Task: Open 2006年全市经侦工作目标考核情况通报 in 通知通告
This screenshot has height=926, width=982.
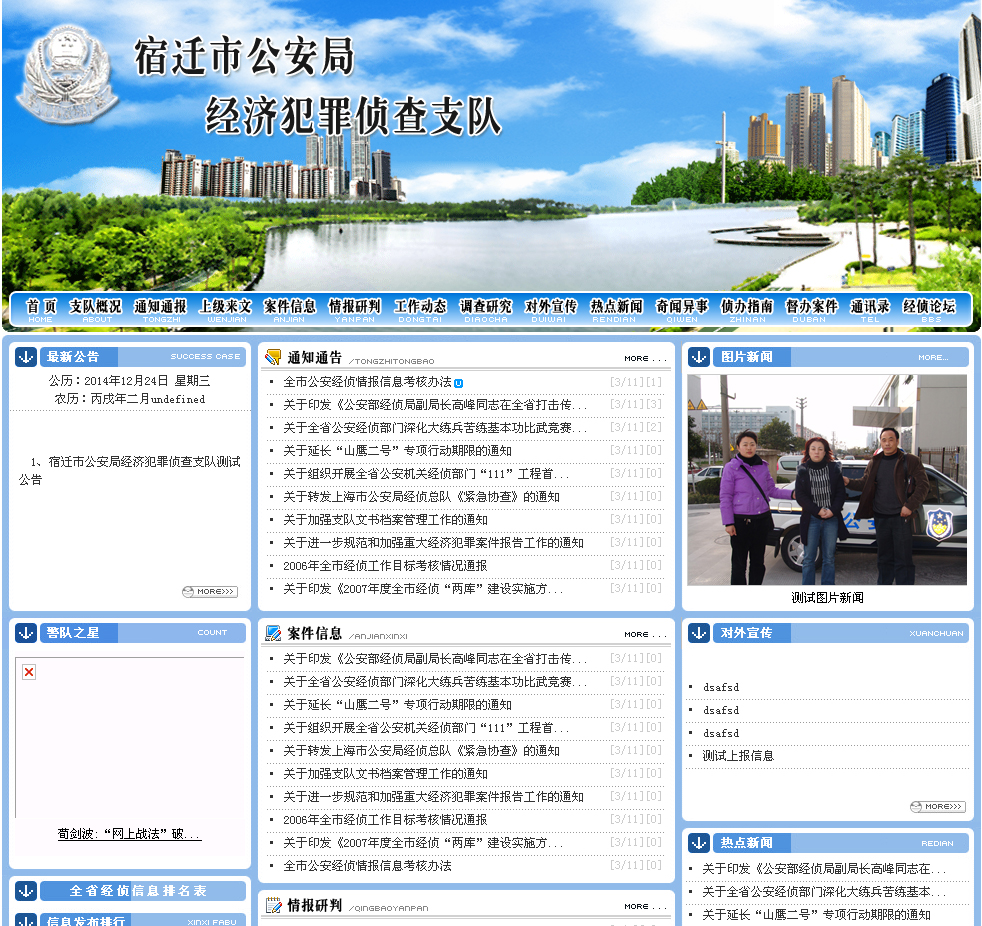Action: [x=385, y=566]
